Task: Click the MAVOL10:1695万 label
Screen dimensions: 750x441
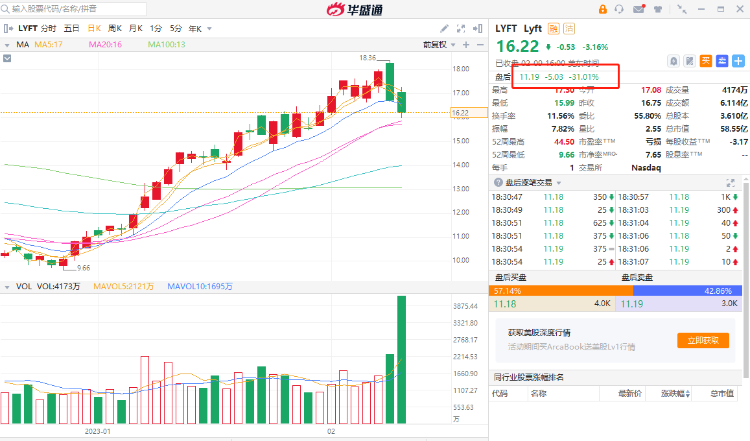Action: [x=200, y=287]
